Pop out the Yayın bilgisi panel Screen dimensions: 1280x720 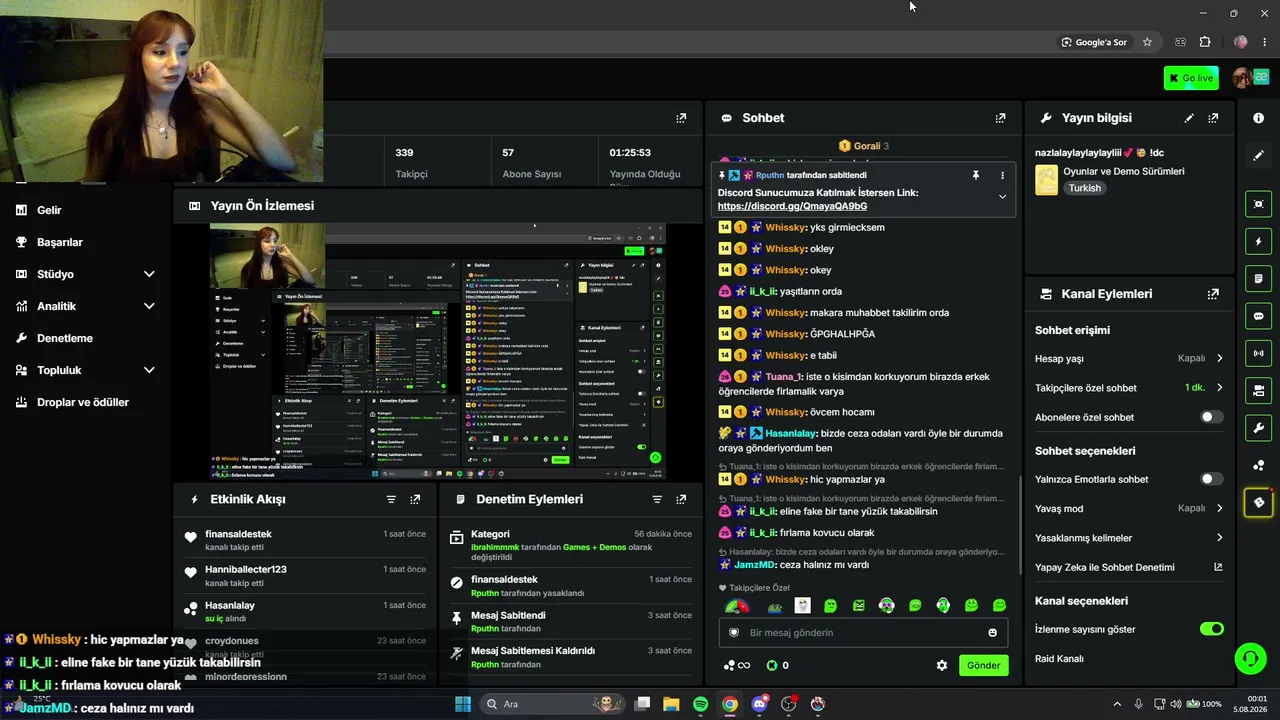click(1213, 118)
